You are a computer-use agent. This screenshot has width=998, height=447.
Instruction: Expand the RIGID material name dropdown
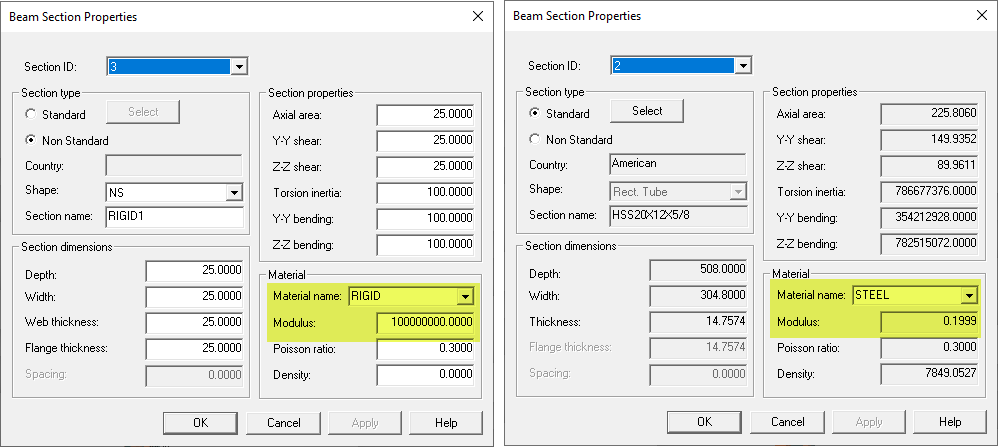pos(464,296)
